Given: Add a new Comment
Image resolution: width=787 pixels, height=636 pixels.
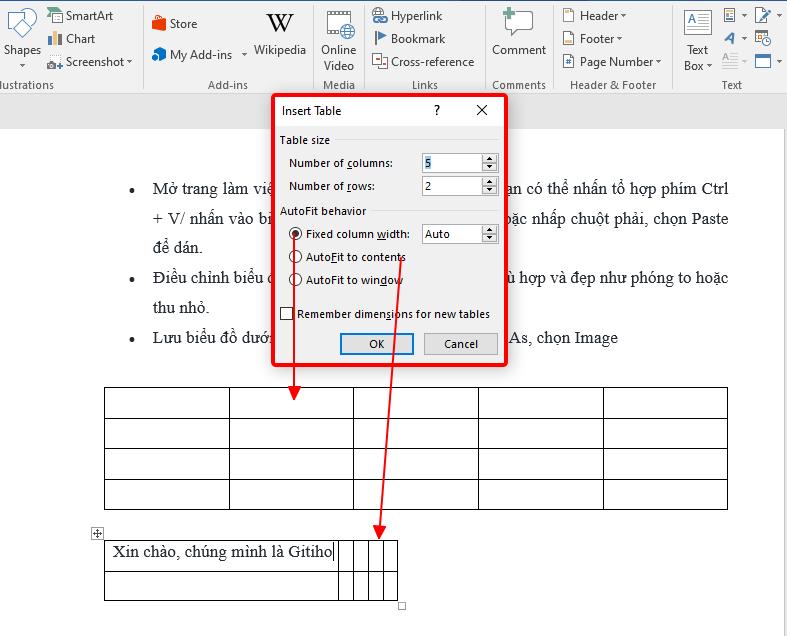Looking at the screenshot, I should point(518,32).
